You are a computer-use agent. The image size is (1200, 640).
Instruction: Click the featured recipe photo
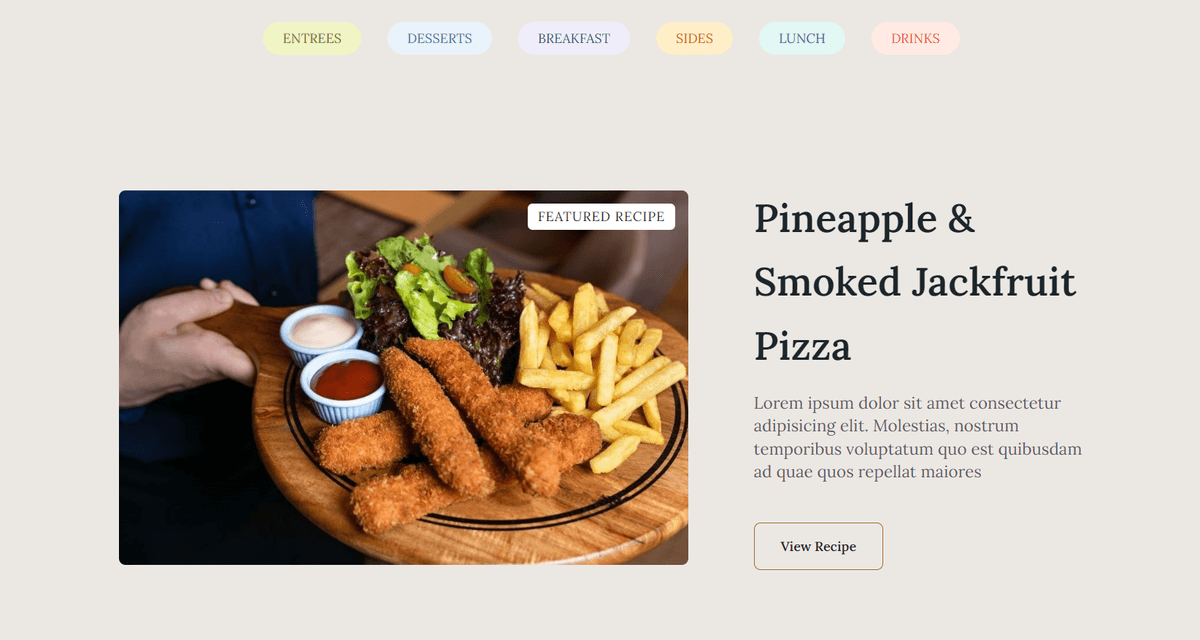[x=403, y=377]
